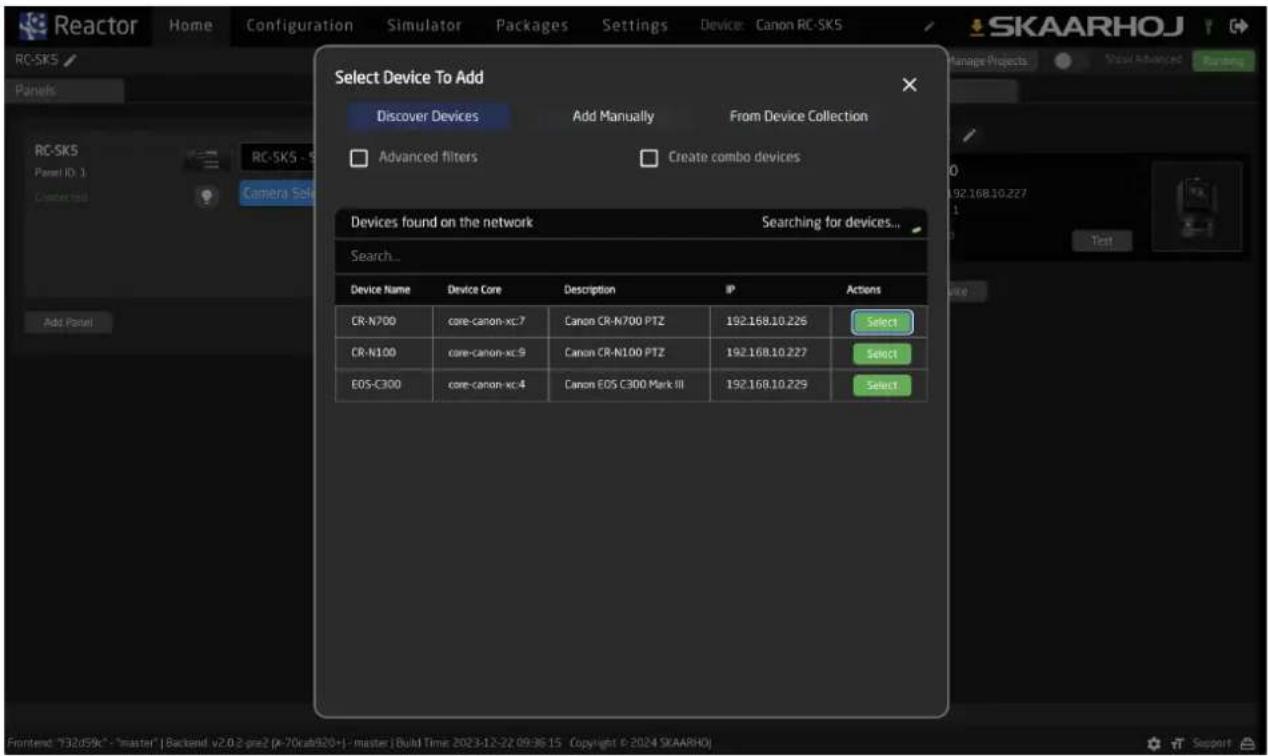
Task: Click the core-canon-xc:4 cell
Action: (491, 385)
